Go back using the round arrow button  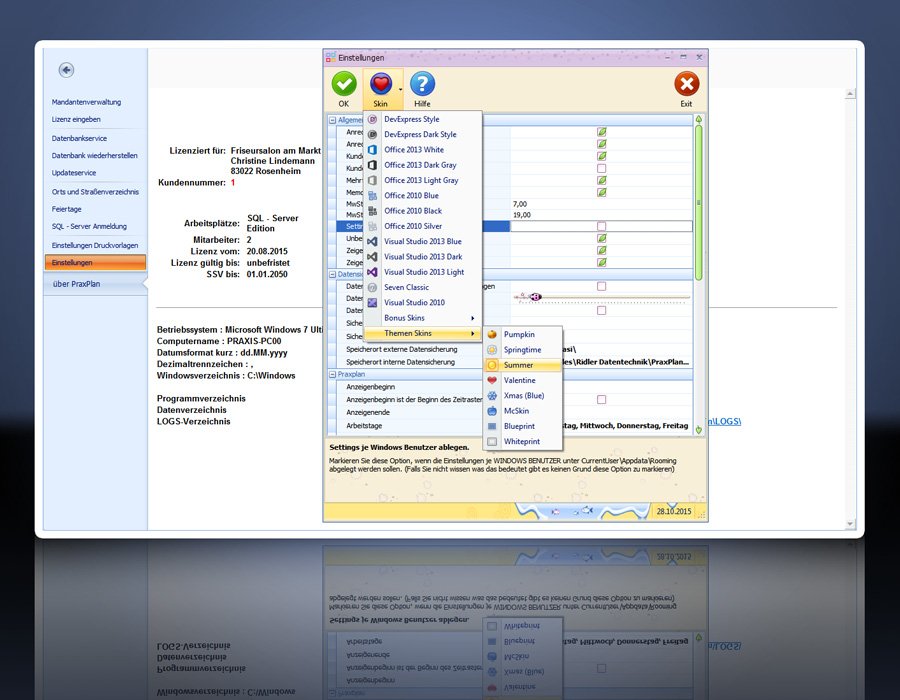coord(66,70)
